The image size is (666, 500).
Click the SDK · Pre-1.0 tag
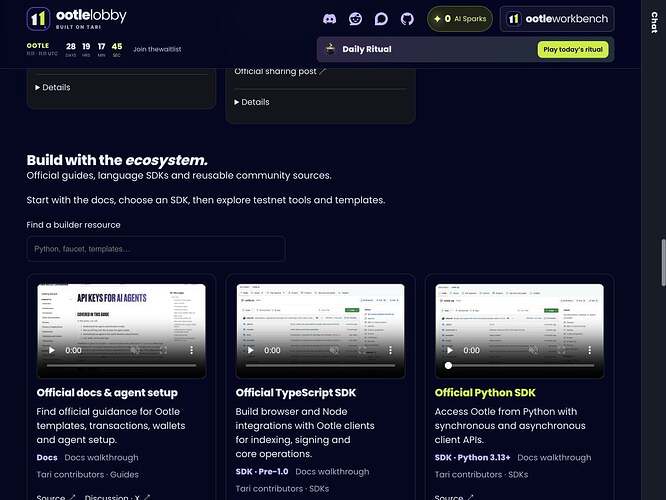(x=262, y=472)
